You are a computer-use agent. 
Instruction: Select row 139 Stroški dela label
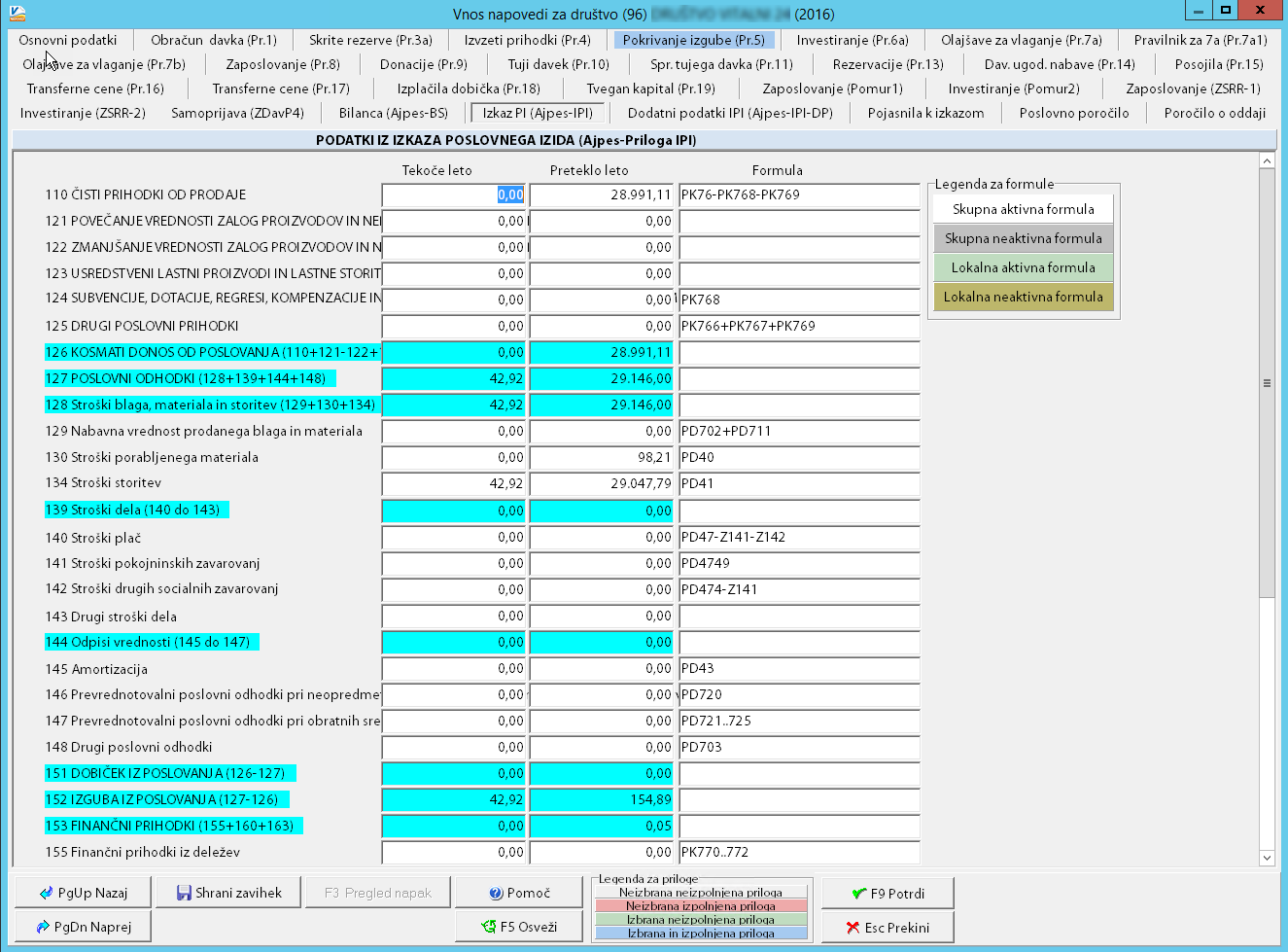(x=136, y=510)
